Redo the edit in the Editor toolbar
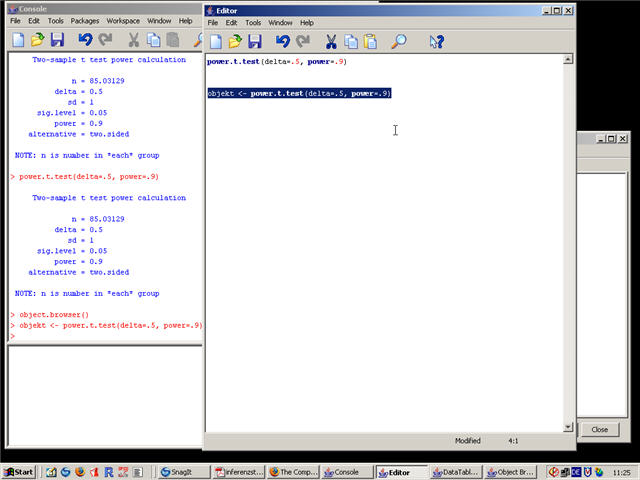640x480 pixels. tap(302, 41)
